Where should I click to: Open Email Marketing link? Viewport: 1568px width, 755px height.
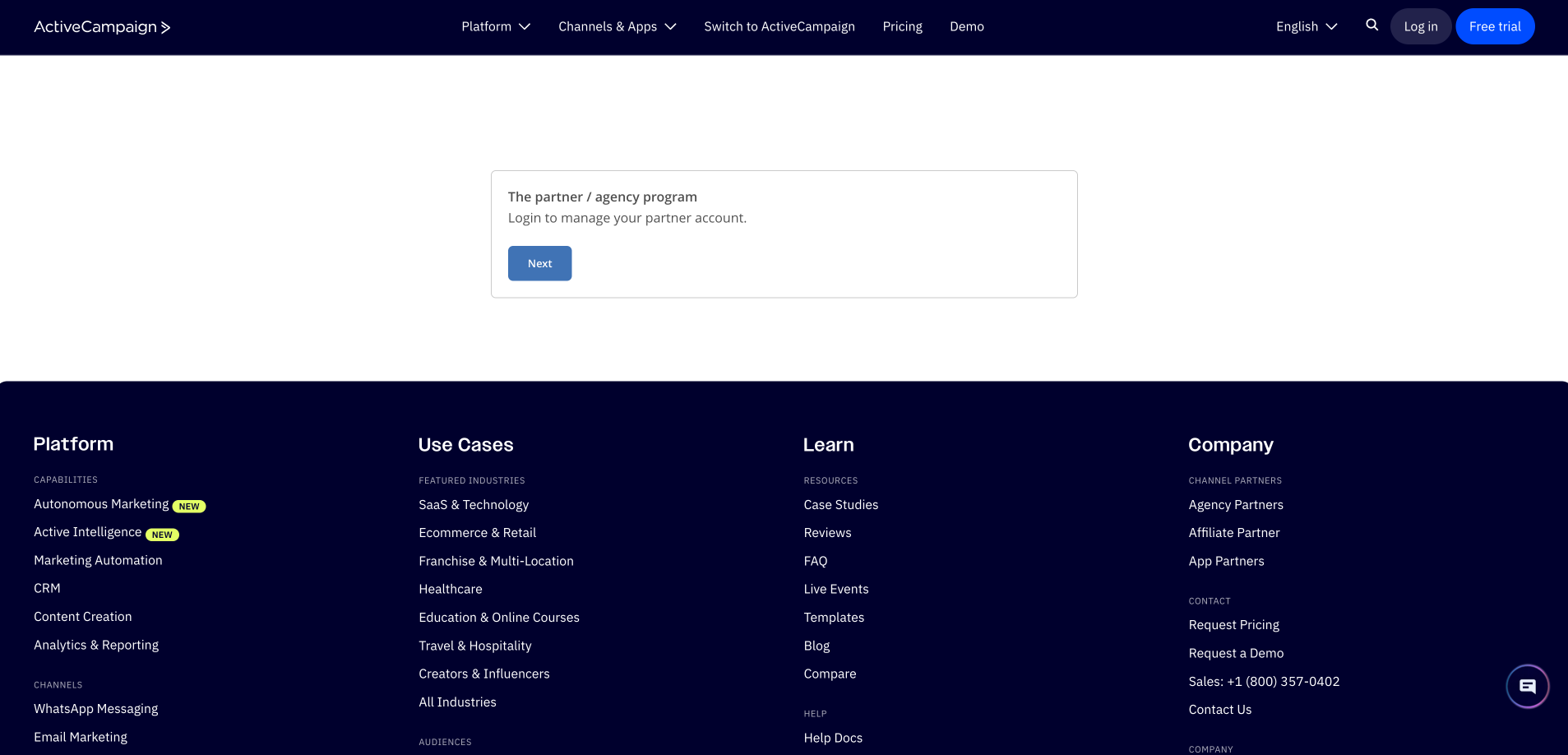pyautogui.click(x=81, y=737)
